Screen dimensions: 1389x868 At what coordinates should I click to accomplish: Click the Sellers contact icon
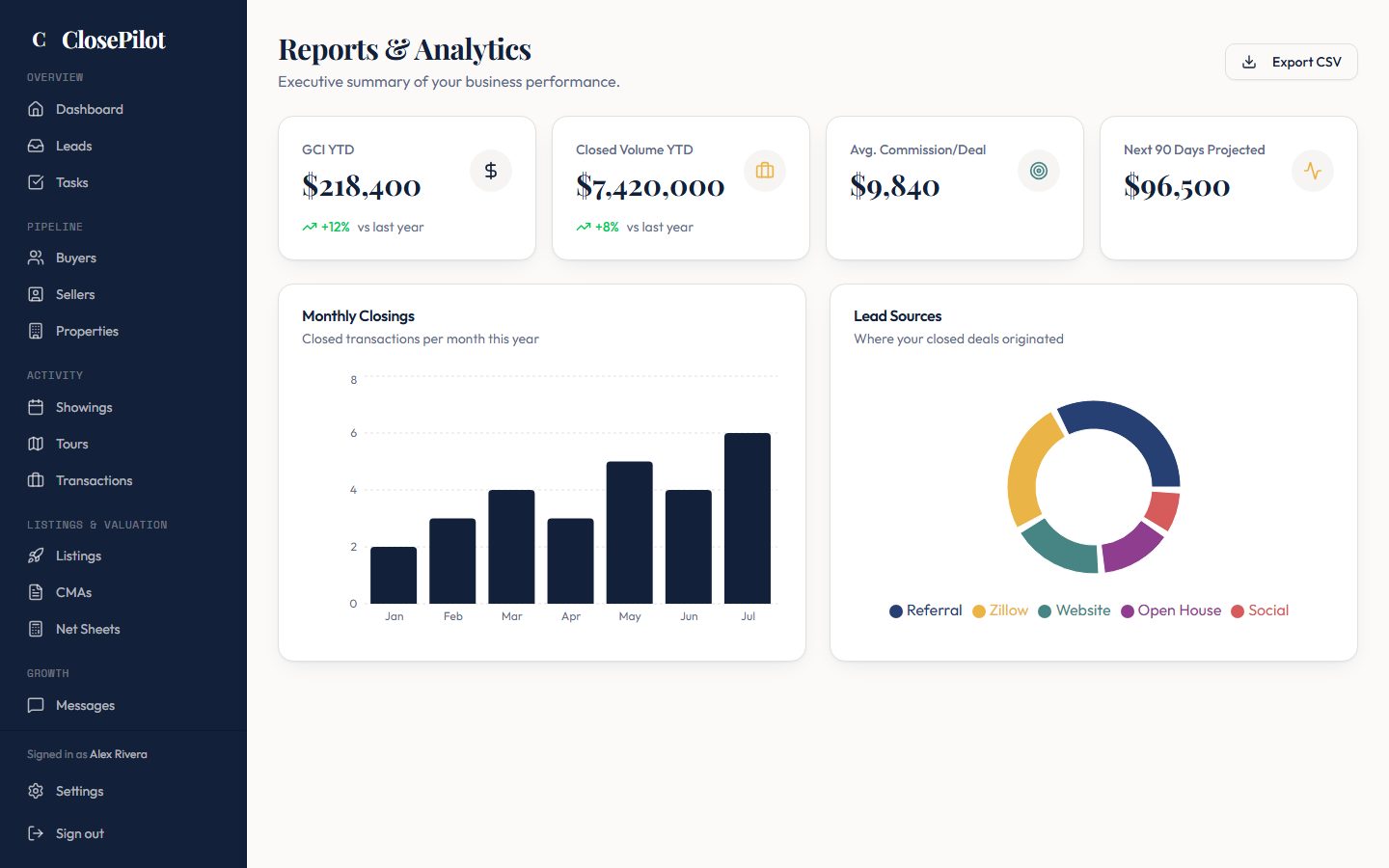pyautogui.click(x=36, y=294)
